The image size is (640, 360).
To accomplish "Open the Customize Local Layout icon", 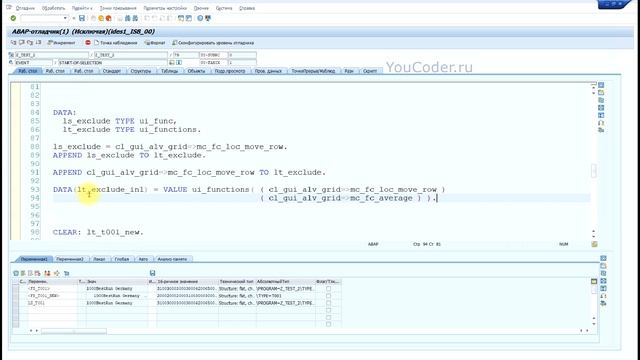I will [x=208, y=18].
